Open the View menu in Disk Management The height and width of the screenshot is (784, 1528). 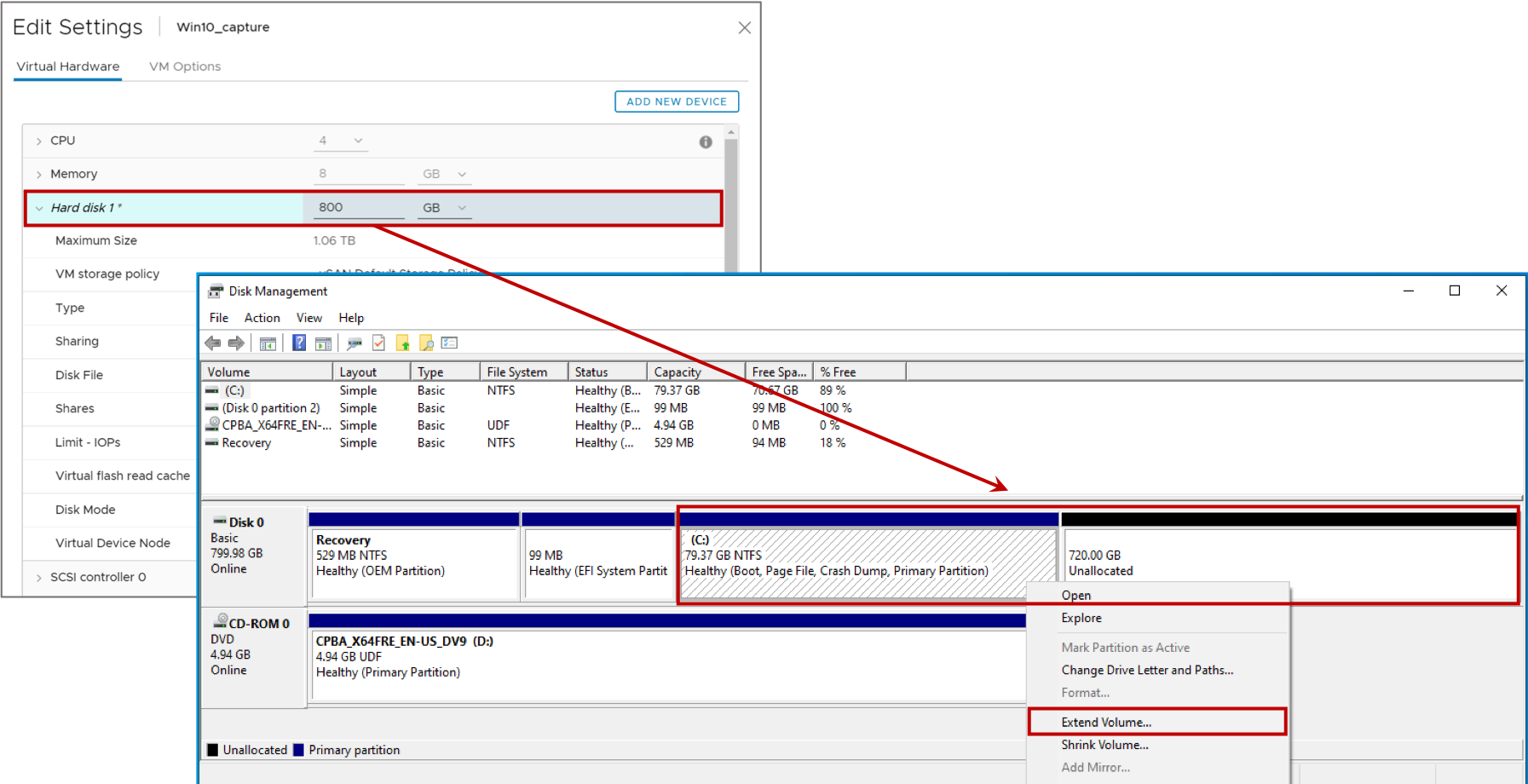[309, 318]
